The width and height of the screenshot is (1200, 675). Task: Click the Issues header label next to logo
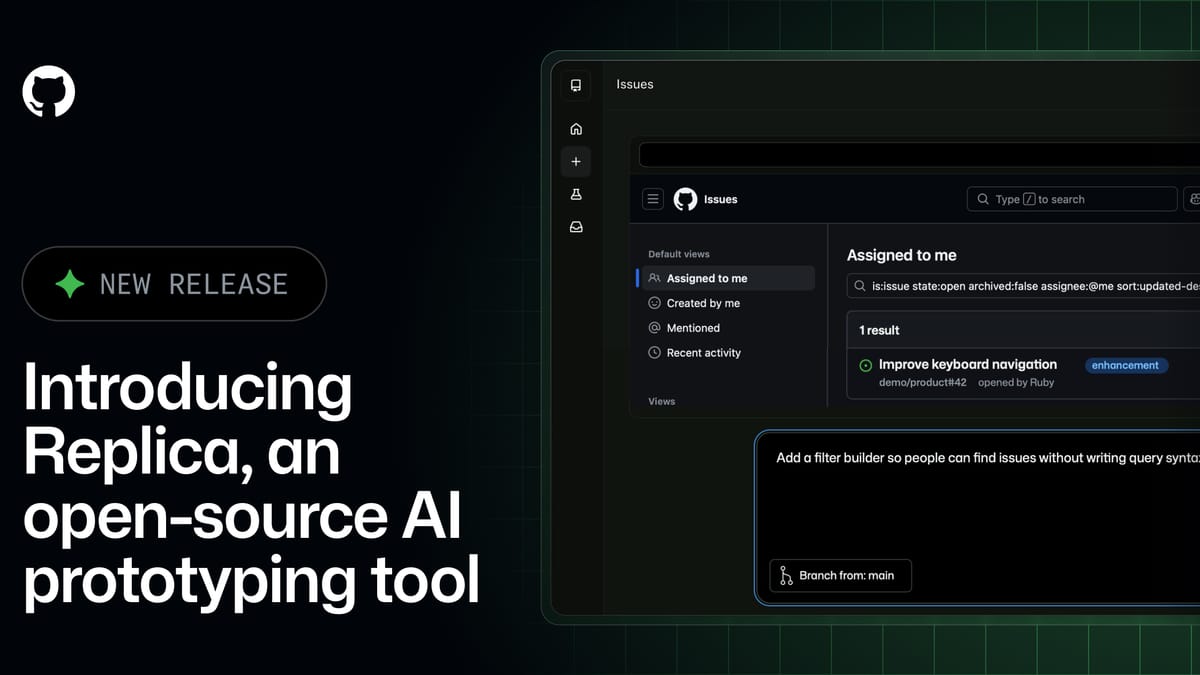coord(721,199)
